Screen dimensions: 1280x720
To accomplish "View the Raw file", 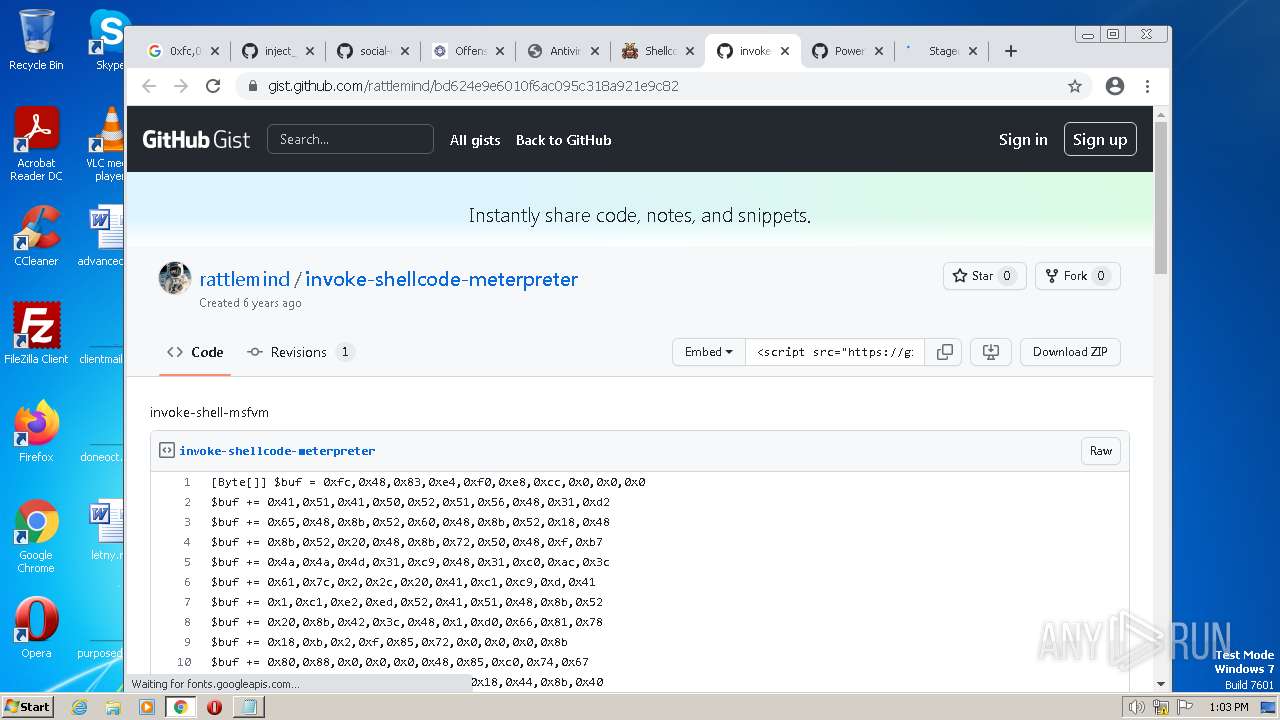I will tap(1101, 451).
